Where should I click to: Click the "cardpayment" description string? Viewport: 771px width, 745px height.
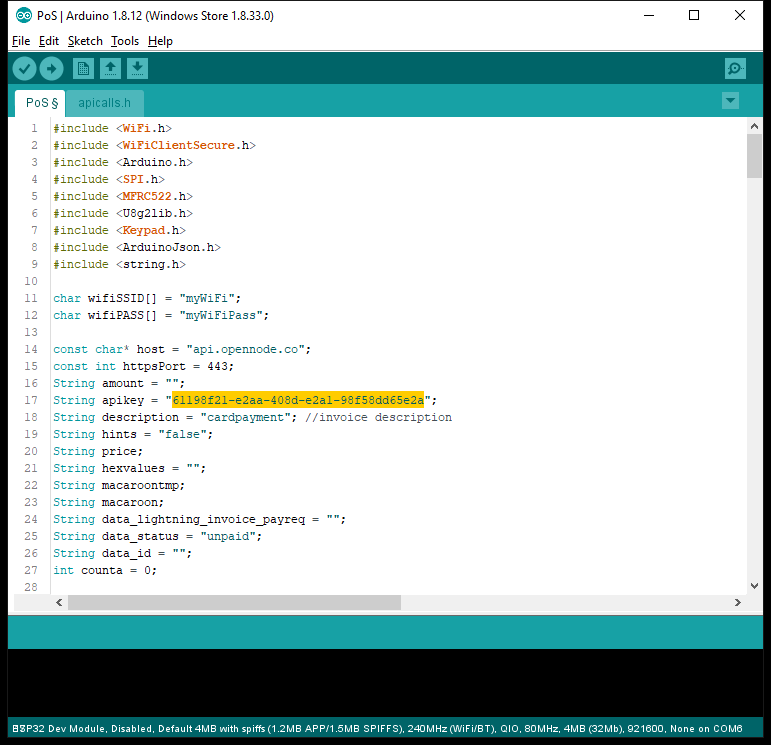pos(246,417)
